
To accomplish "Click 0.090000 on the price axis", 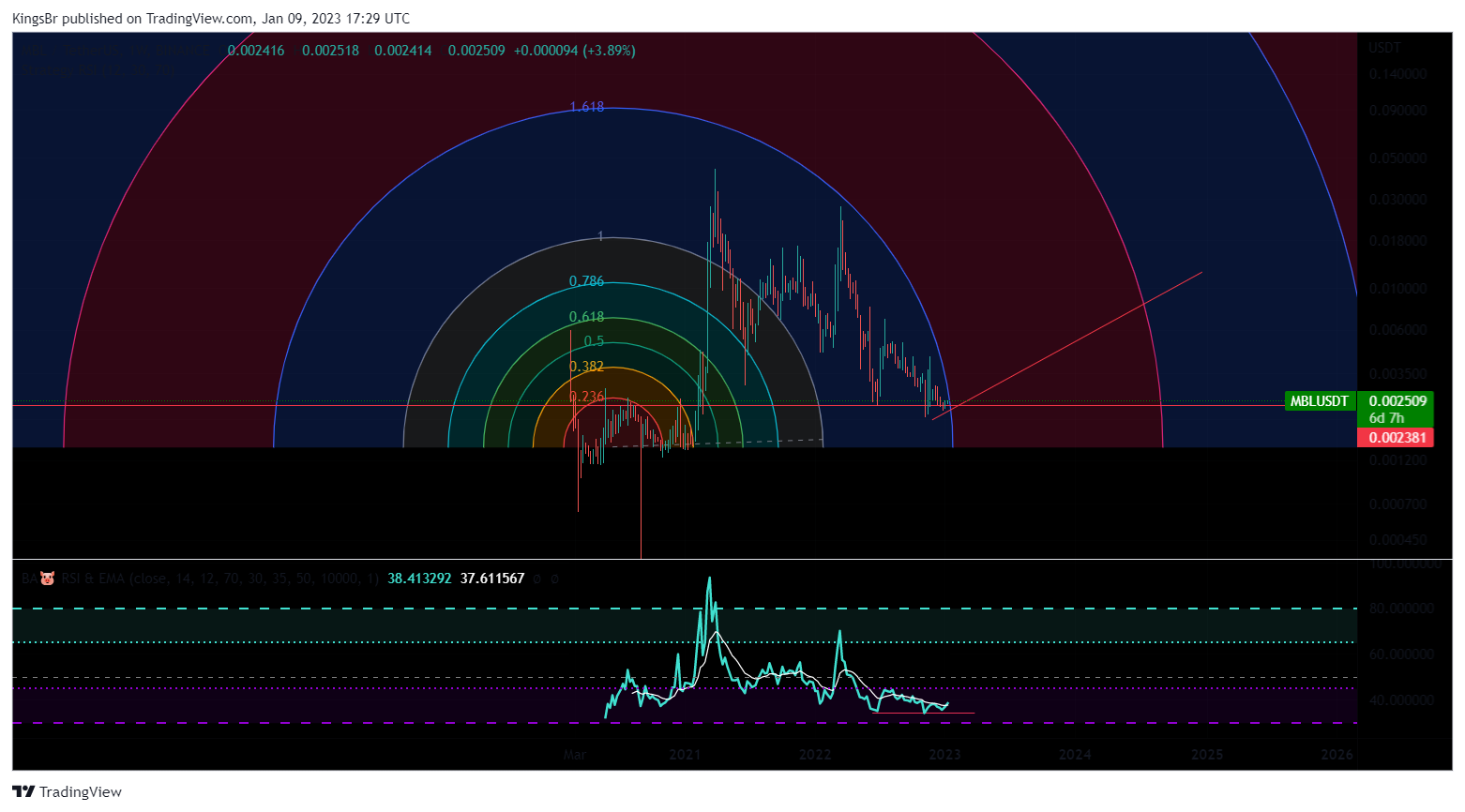I will [x=1398, y=111].
